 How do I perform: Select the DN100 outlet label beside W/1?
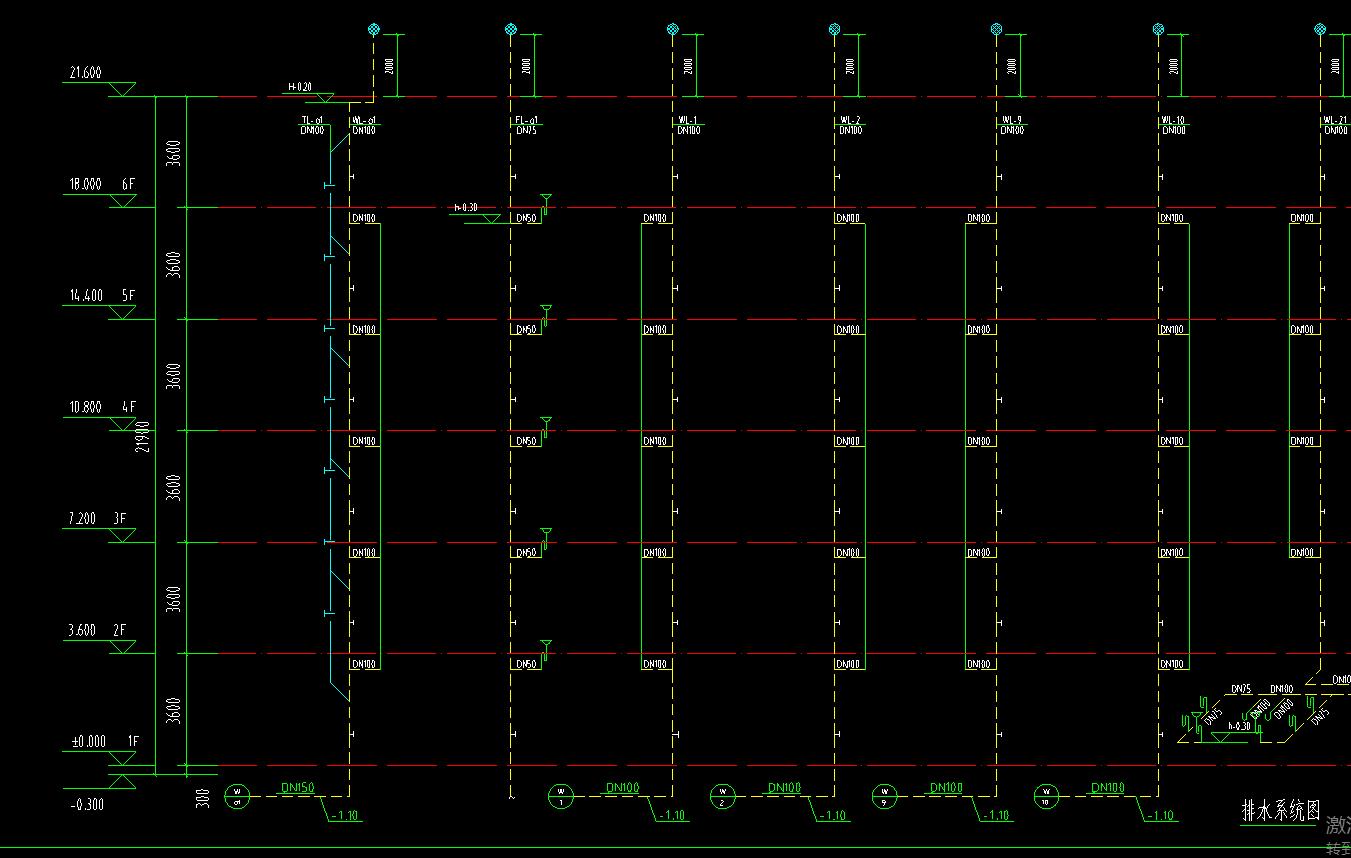pyautogui.click(x=622, y=788)
